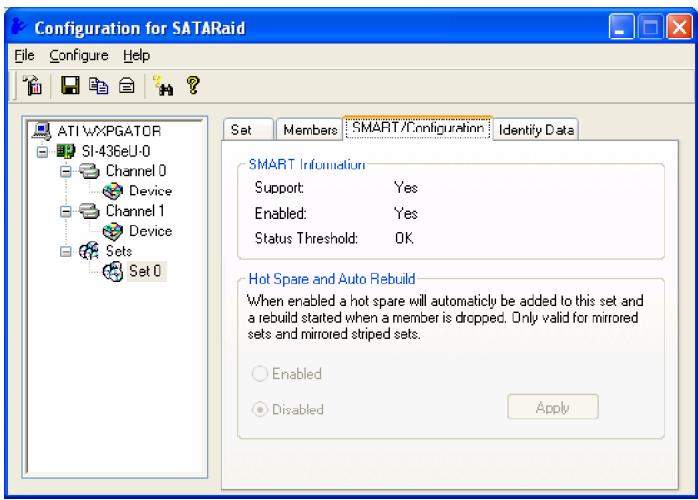Click the SI-436eU-0 controller card icon
Image resolution: width=698 pixels, height=500 pixels.
point(66,151)
